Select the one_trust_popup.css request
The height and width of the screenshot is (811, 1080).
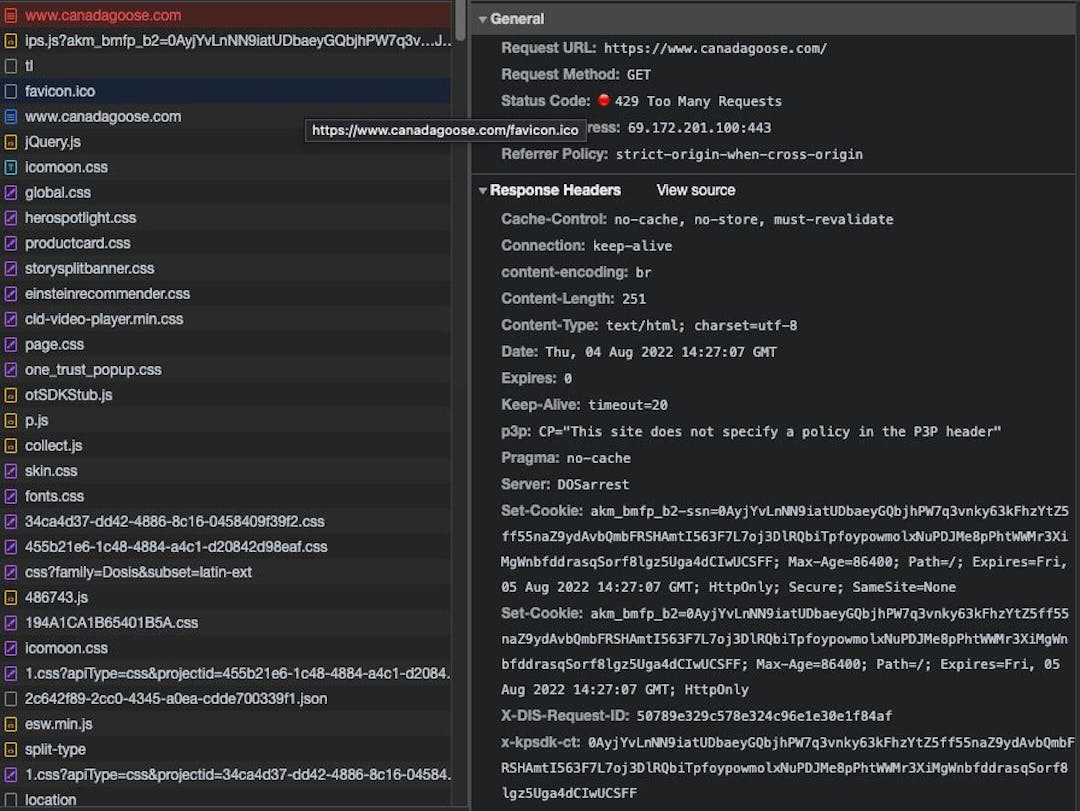click(93, 370)
